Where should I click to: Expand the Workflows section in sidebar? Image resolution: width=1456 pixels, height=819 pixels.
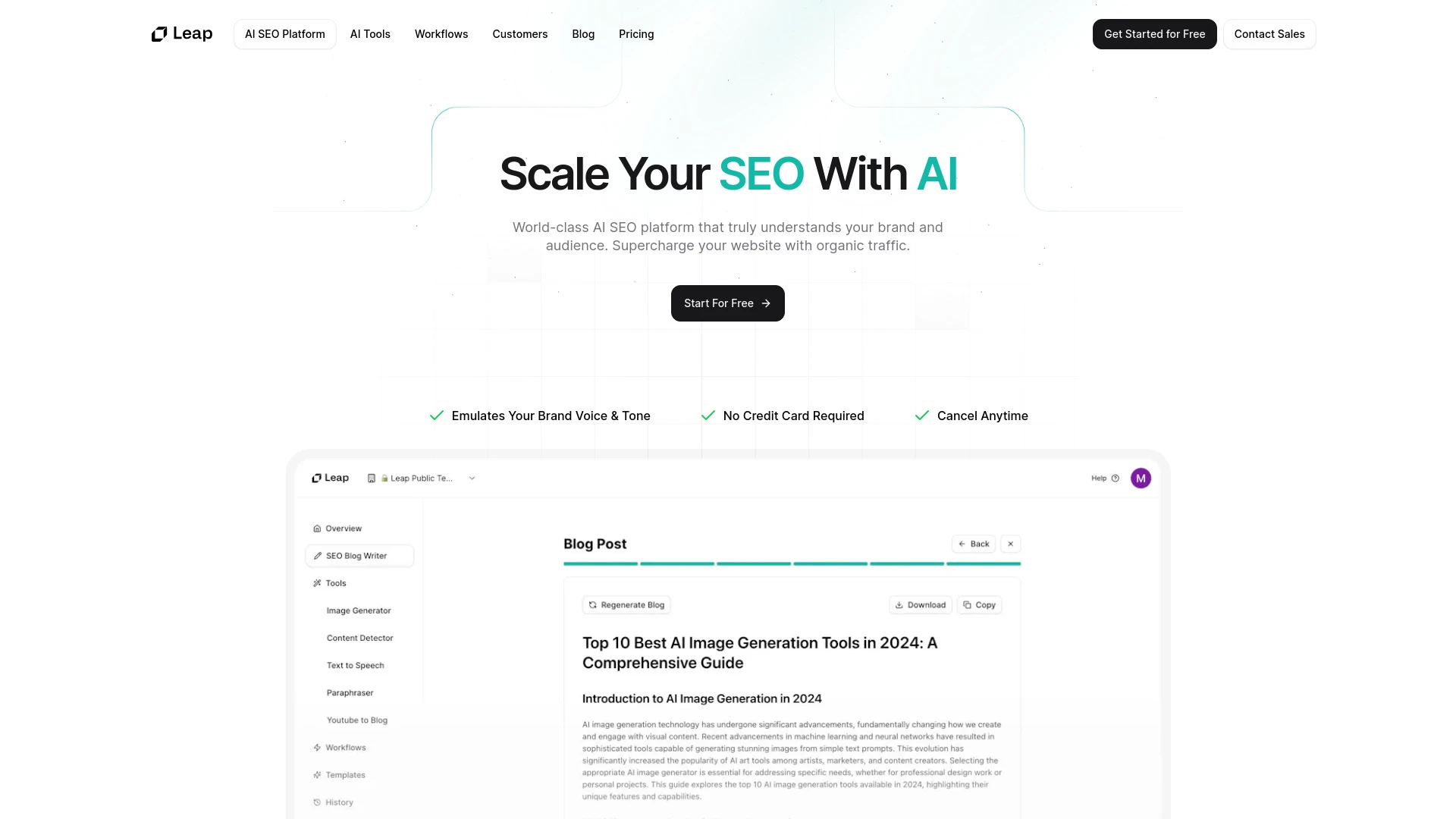pyautogui.click(x=345, y=747)
